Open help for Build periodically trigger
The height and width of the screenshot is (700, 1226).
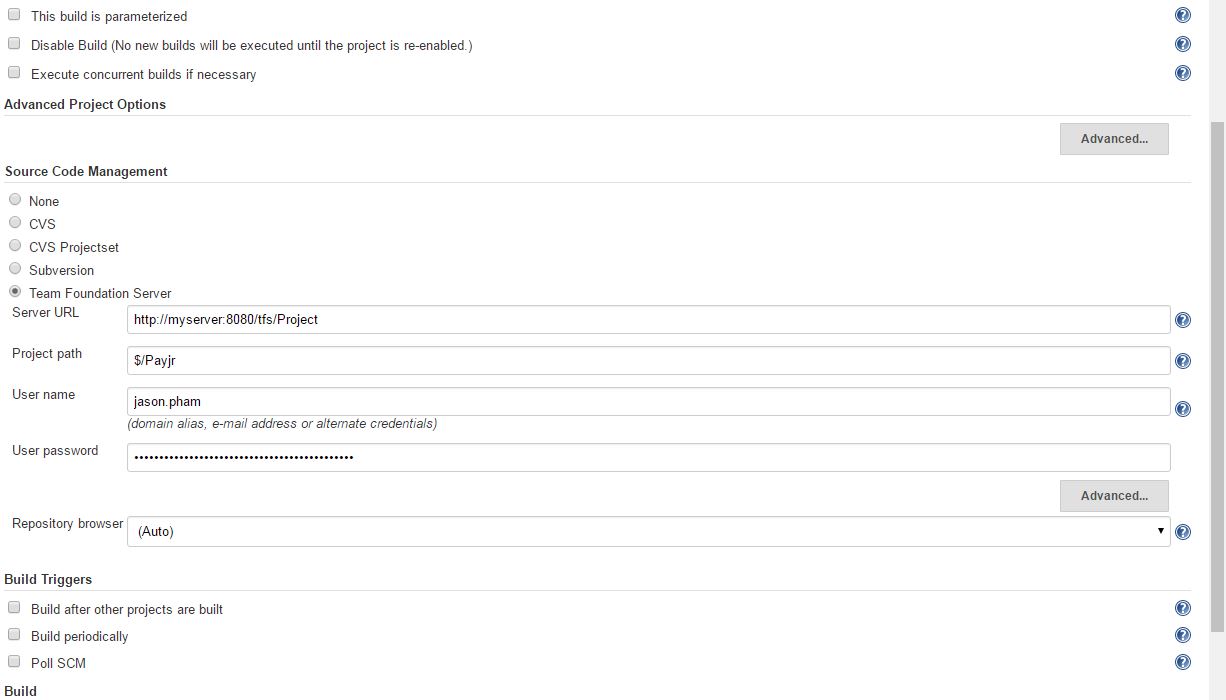click(x=1183, y=635)
